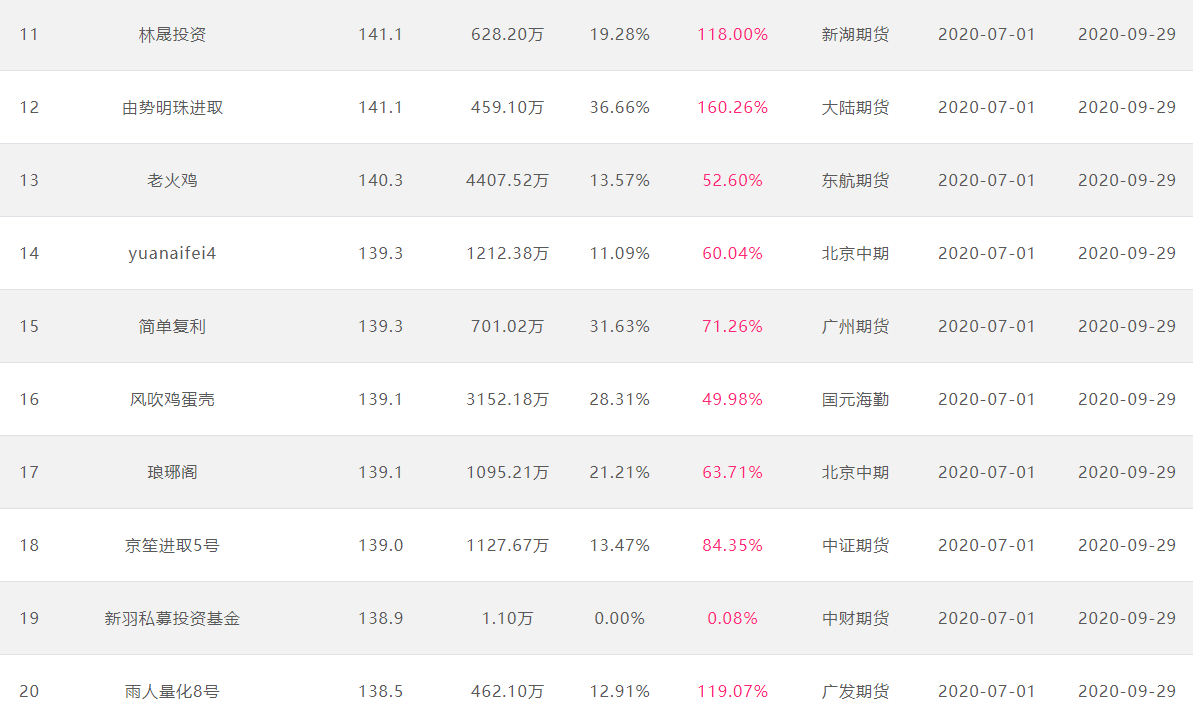Select rank number 16 row
The height and width of the screenshot is (722, 1193).
point(596,399)
